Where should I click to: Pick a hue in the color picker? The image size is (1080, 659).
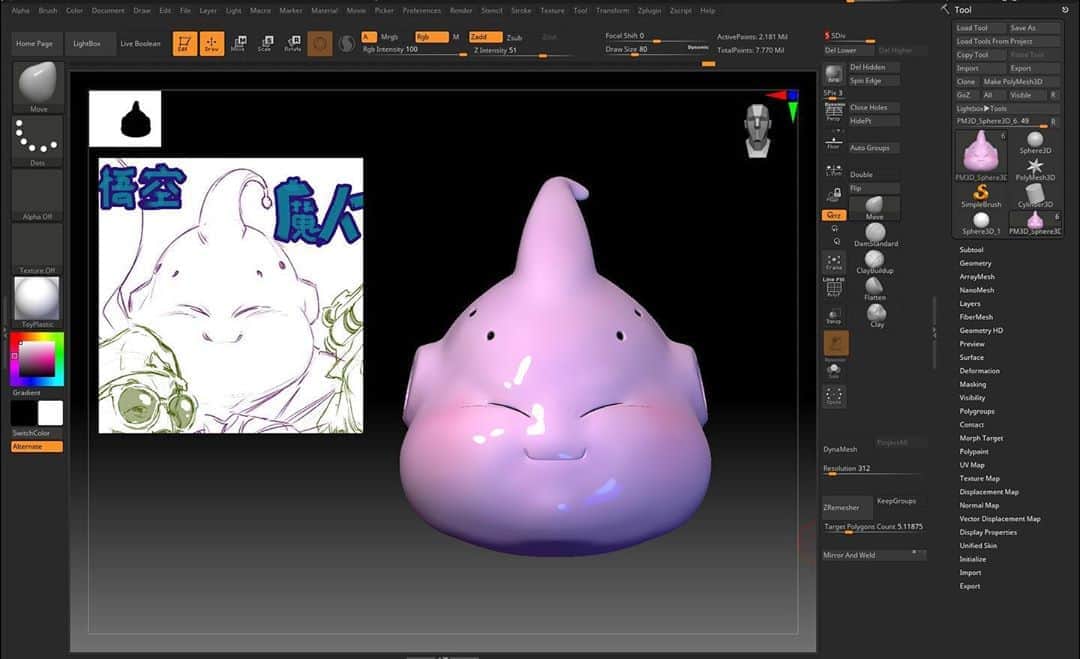click(x=37, y=359)
